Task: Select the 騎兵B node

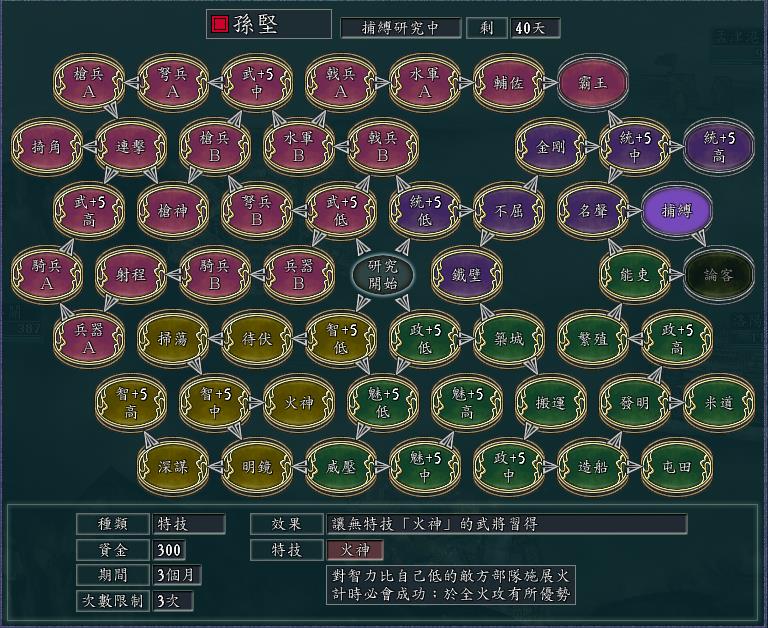Action: point(215,274)
